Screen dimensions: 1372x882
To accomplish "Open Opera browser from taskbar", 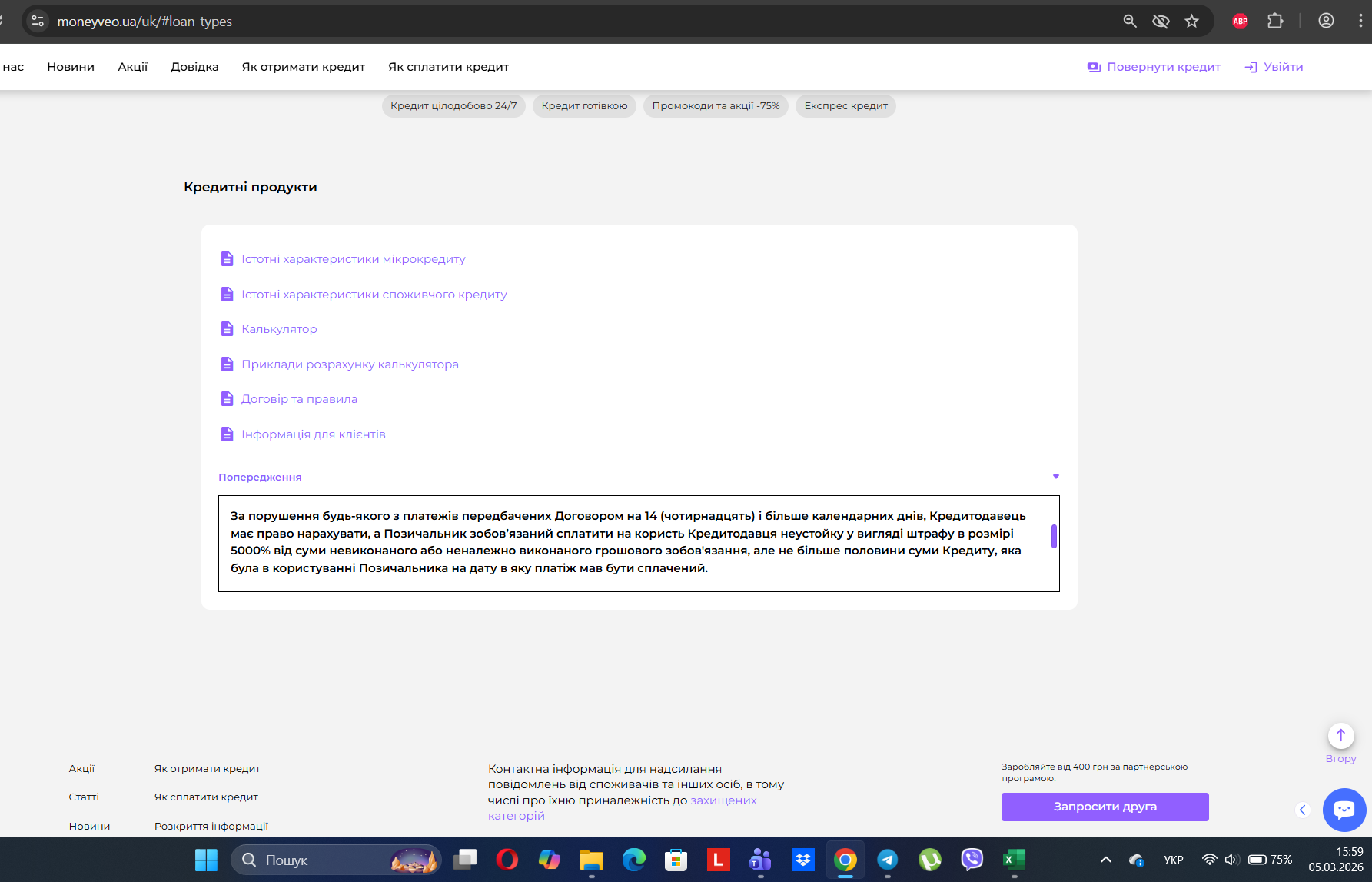I will tap(507, 860).
